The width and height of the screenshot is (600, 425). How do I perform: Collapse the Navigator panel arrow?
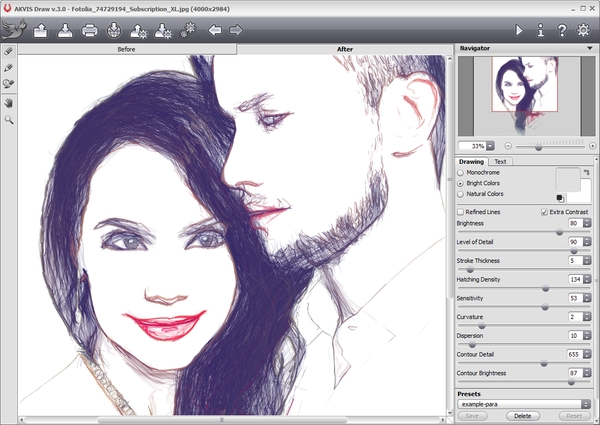(589, 48)
